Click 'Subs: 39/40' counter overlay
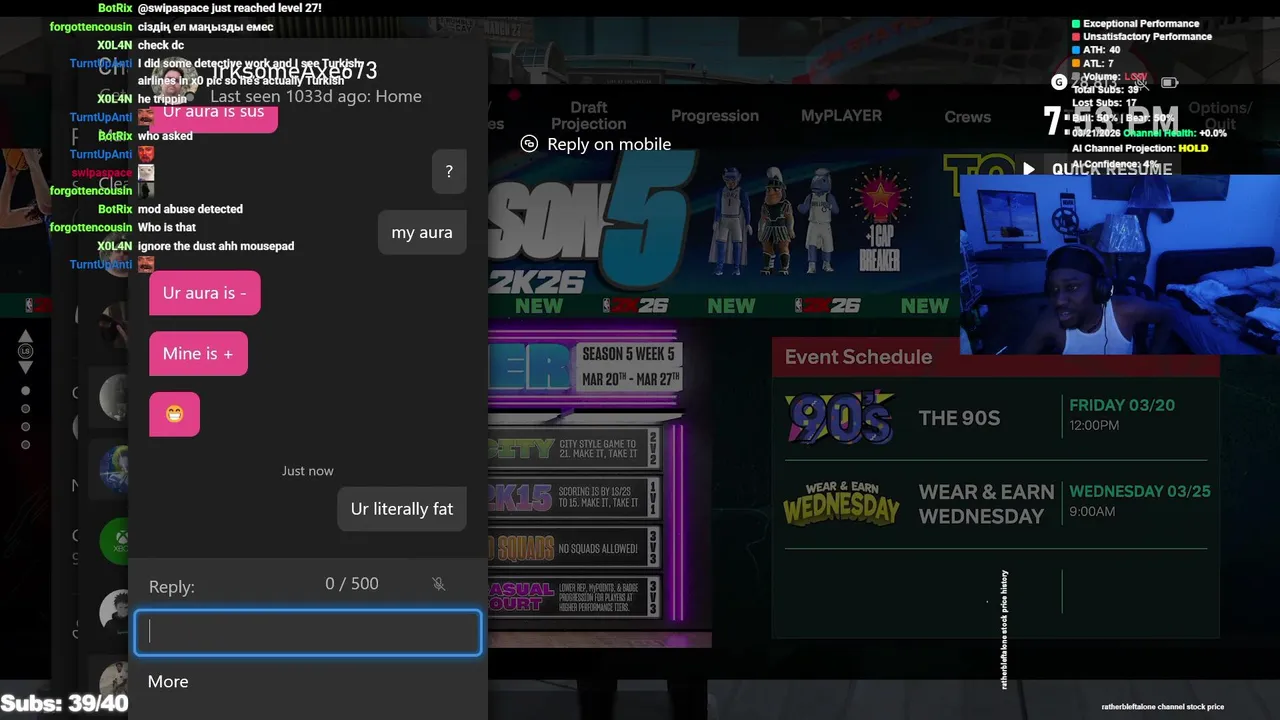 click(65, 704)
